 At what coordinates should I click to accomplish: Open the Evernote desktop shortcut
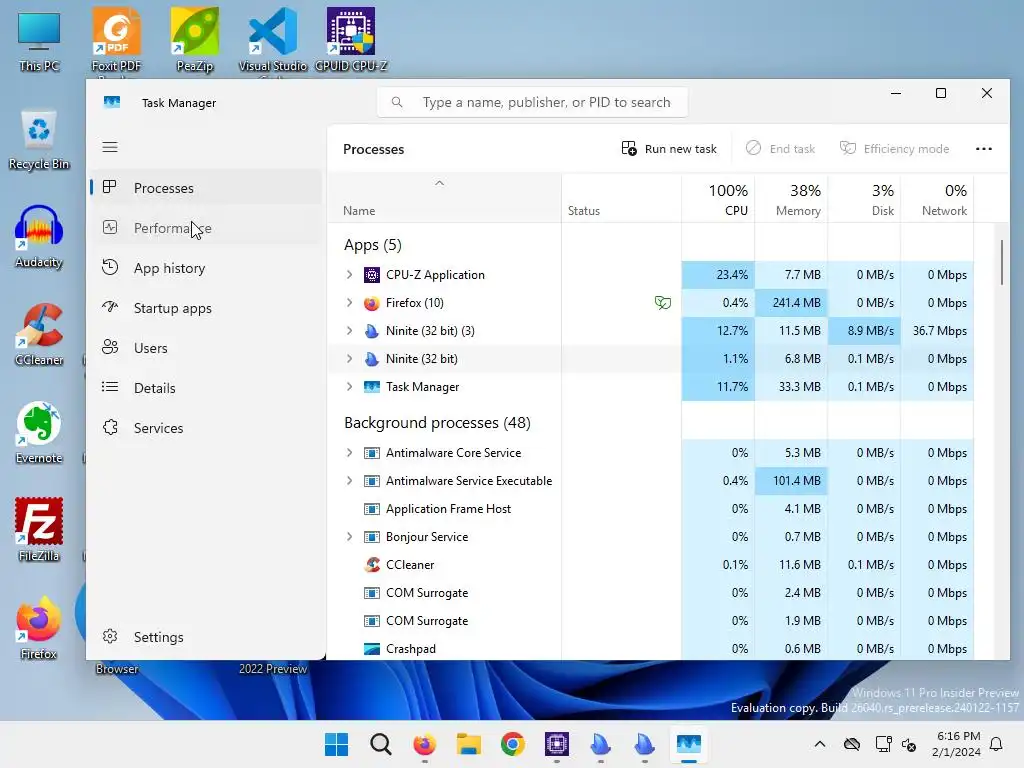coord(39,432)
